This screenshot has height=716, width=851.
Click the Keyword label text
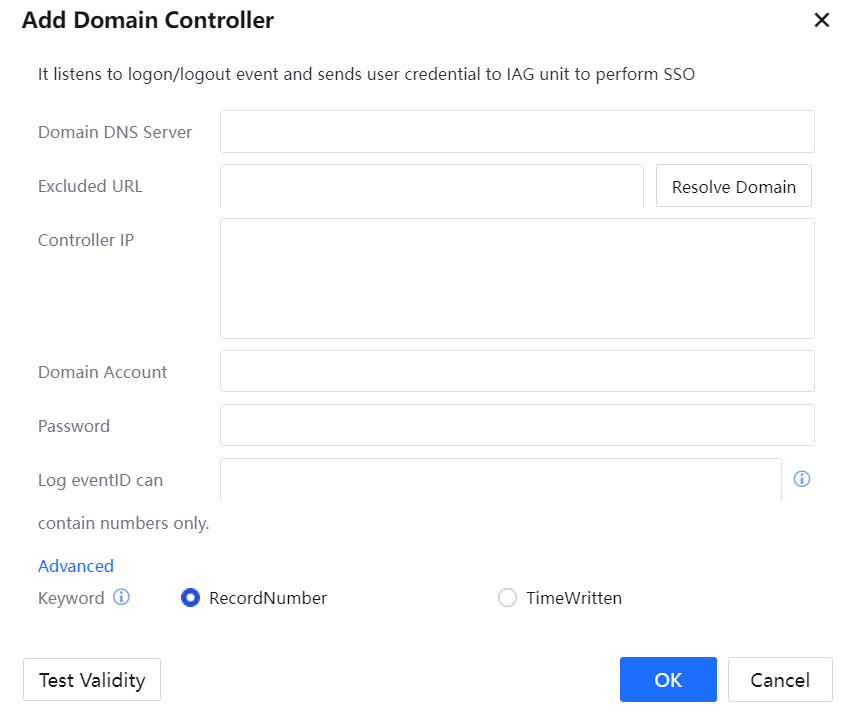coord(71,598)
